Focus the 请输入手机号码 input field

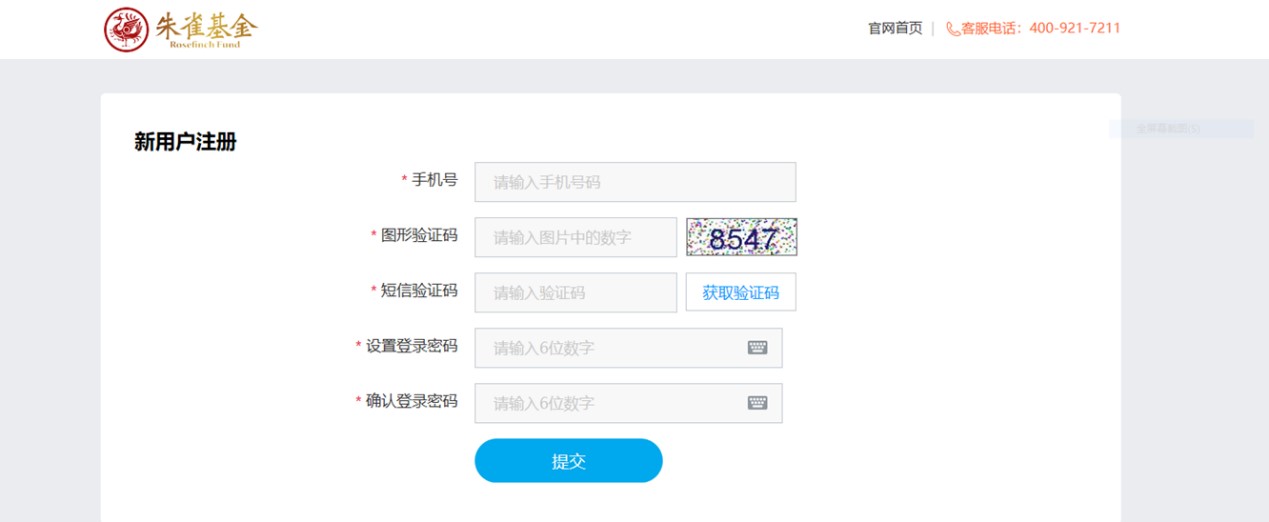pos(635,182)
